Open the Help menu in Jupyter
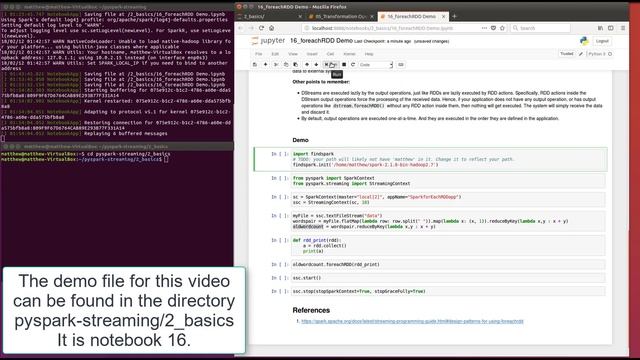The height and width of the screenshot is (360, 640). [x=369, y=54]
